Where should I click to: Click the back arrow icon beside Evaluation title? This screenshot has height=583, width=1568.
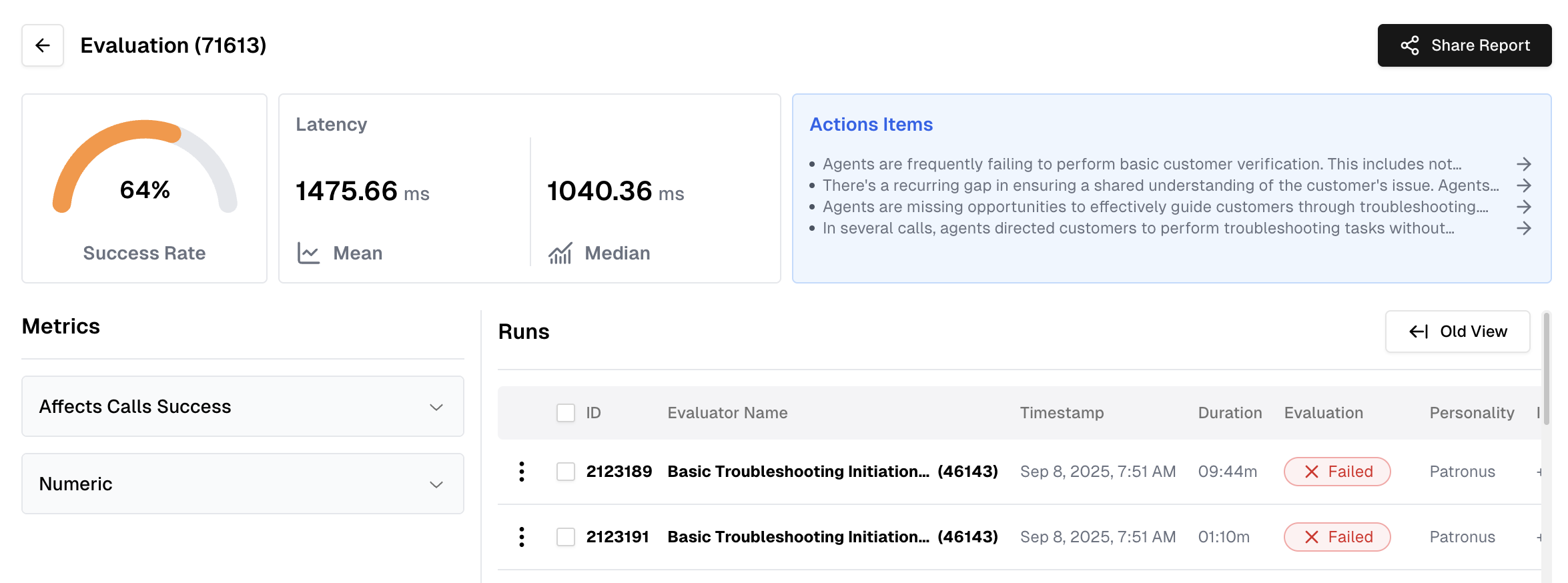[43, 45]
